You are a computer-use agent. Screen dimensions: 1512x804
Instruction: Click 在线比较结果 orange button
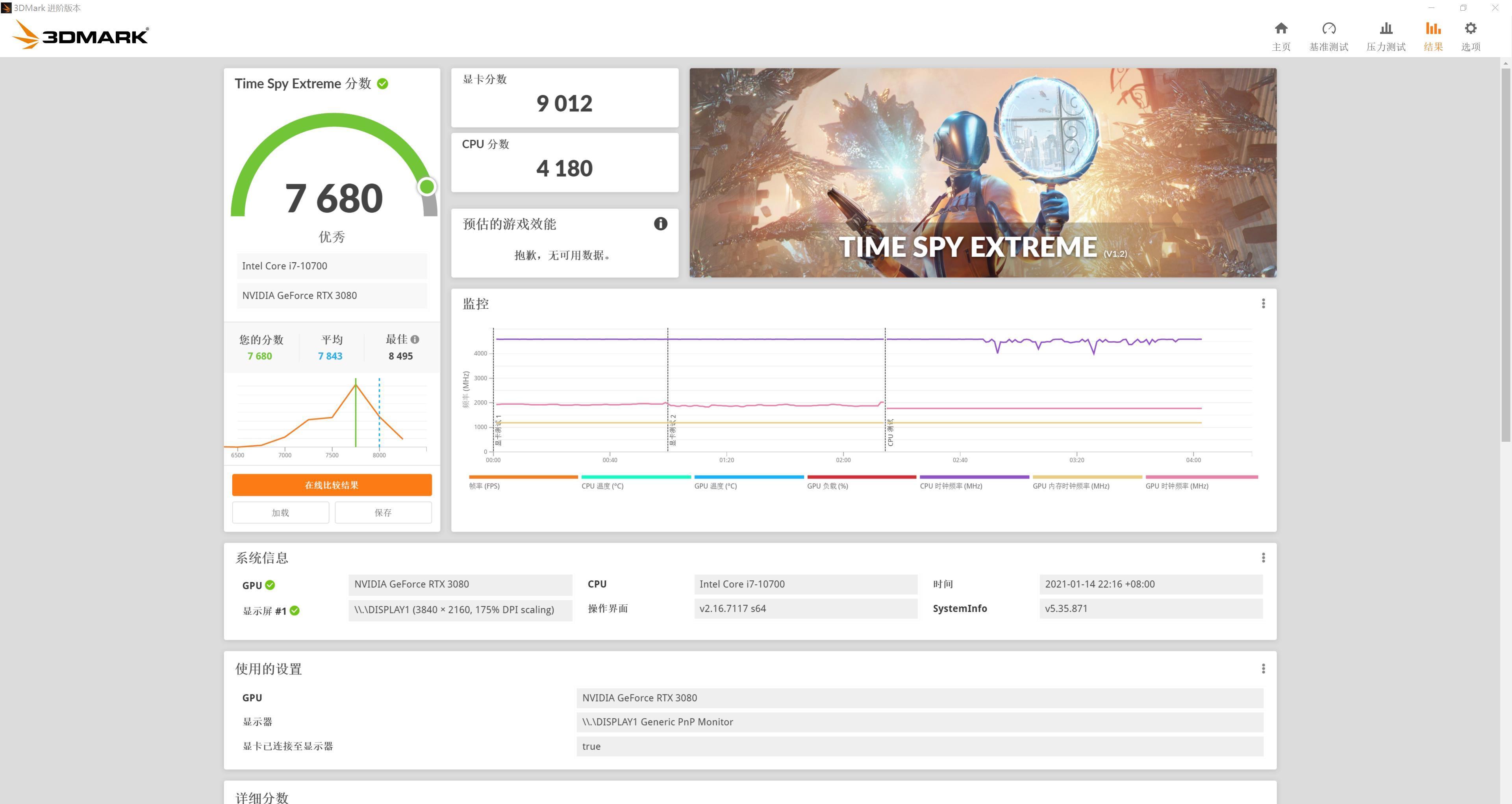332,485
